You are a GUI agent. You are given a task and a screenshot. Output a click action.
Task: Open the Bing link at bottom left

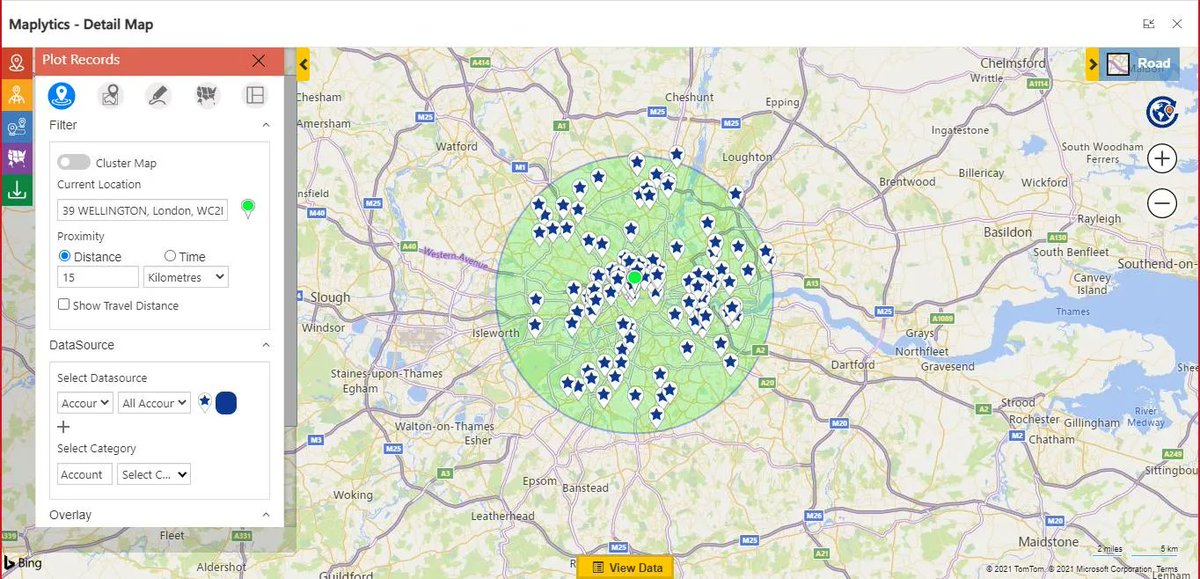22,563
